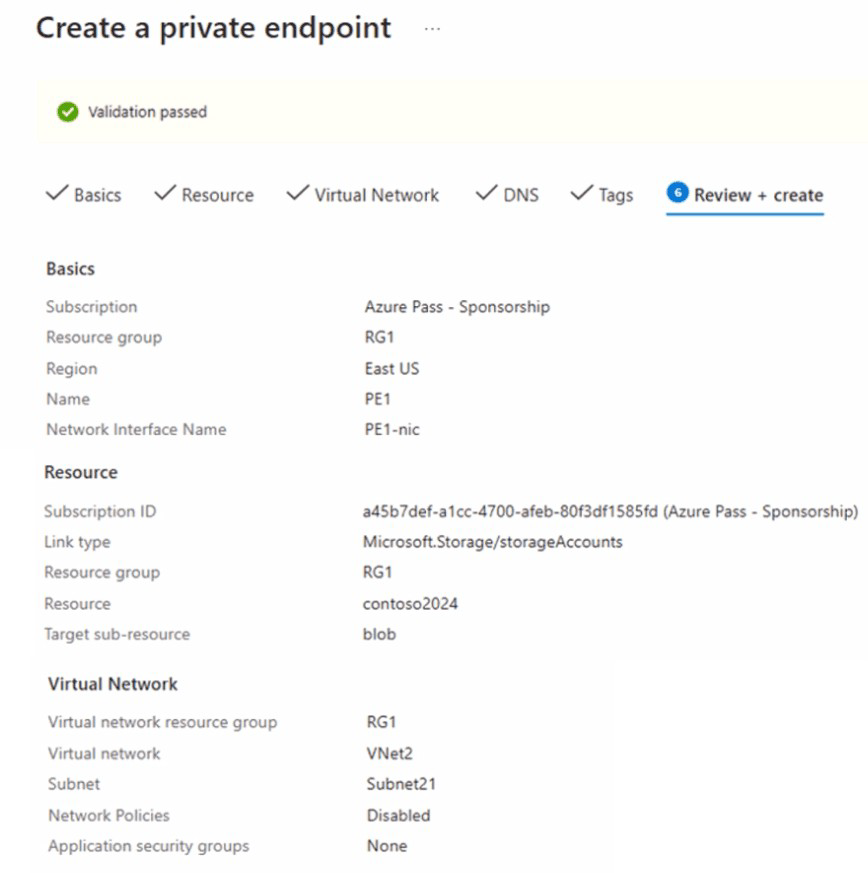Open the Virtual Network tab

click(x=376, y=195)
